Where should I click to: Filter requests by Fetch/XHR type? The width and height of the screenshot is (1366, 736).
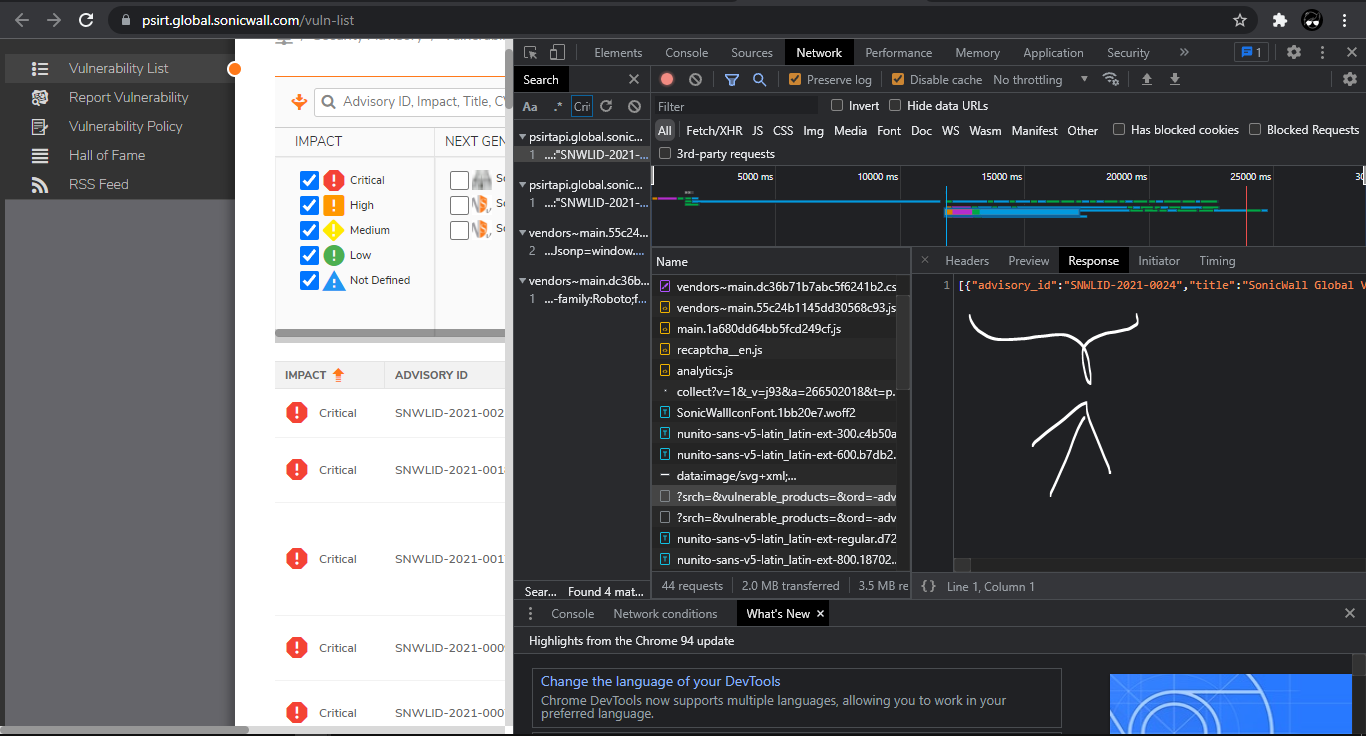click(x=714, y=130)
